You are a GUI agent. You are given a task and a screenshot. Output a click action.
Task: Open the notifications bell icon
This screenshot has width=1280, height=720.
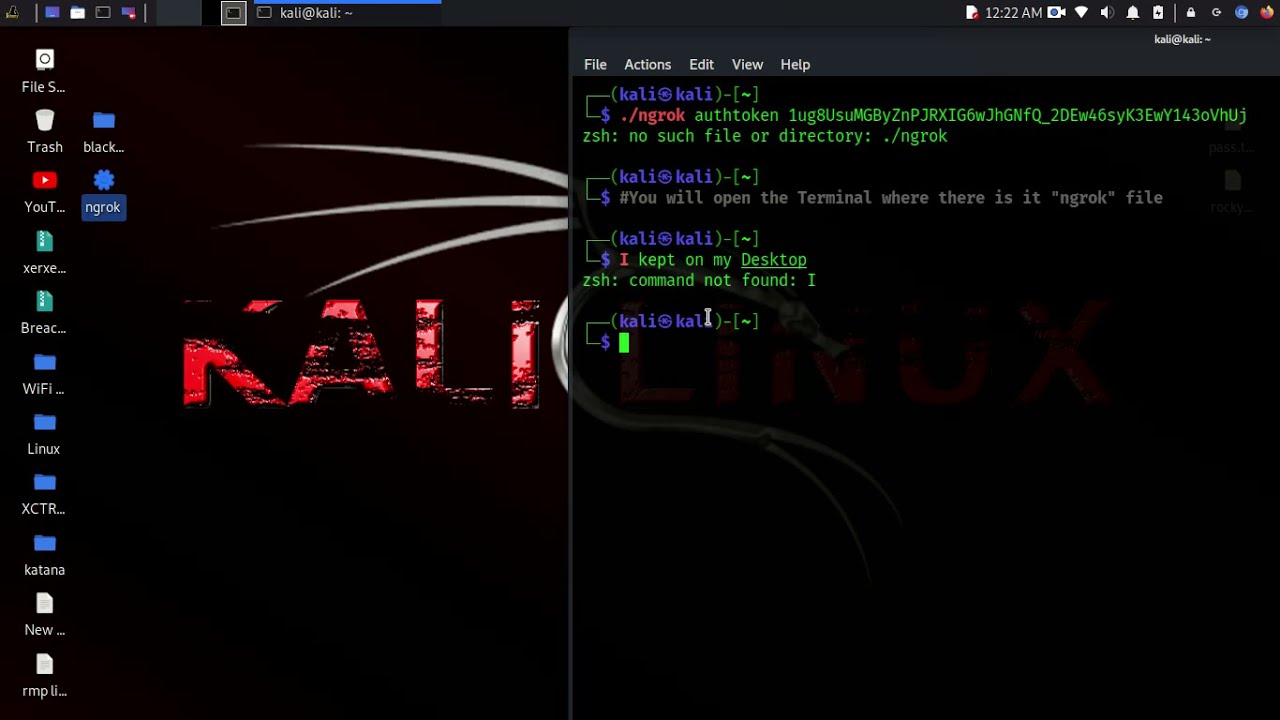[x=1133, y=13]
